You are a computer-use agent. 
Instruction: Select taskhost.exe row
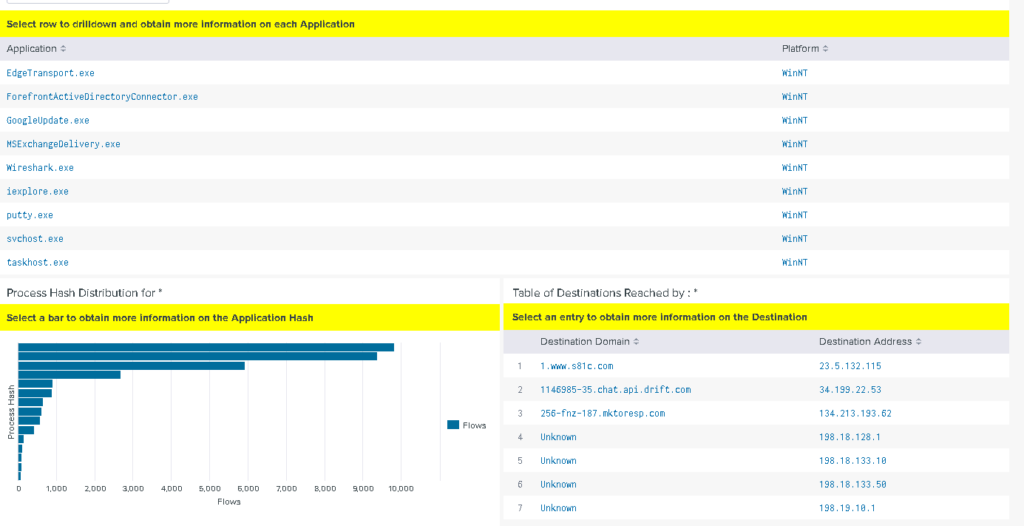click(x=38, y=263)
